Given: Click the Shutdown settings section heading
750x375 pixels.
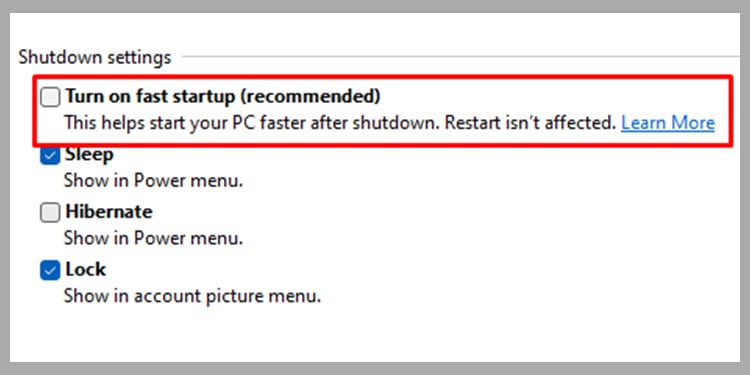Looking at the screenshot, I should [x=95, y=57].
